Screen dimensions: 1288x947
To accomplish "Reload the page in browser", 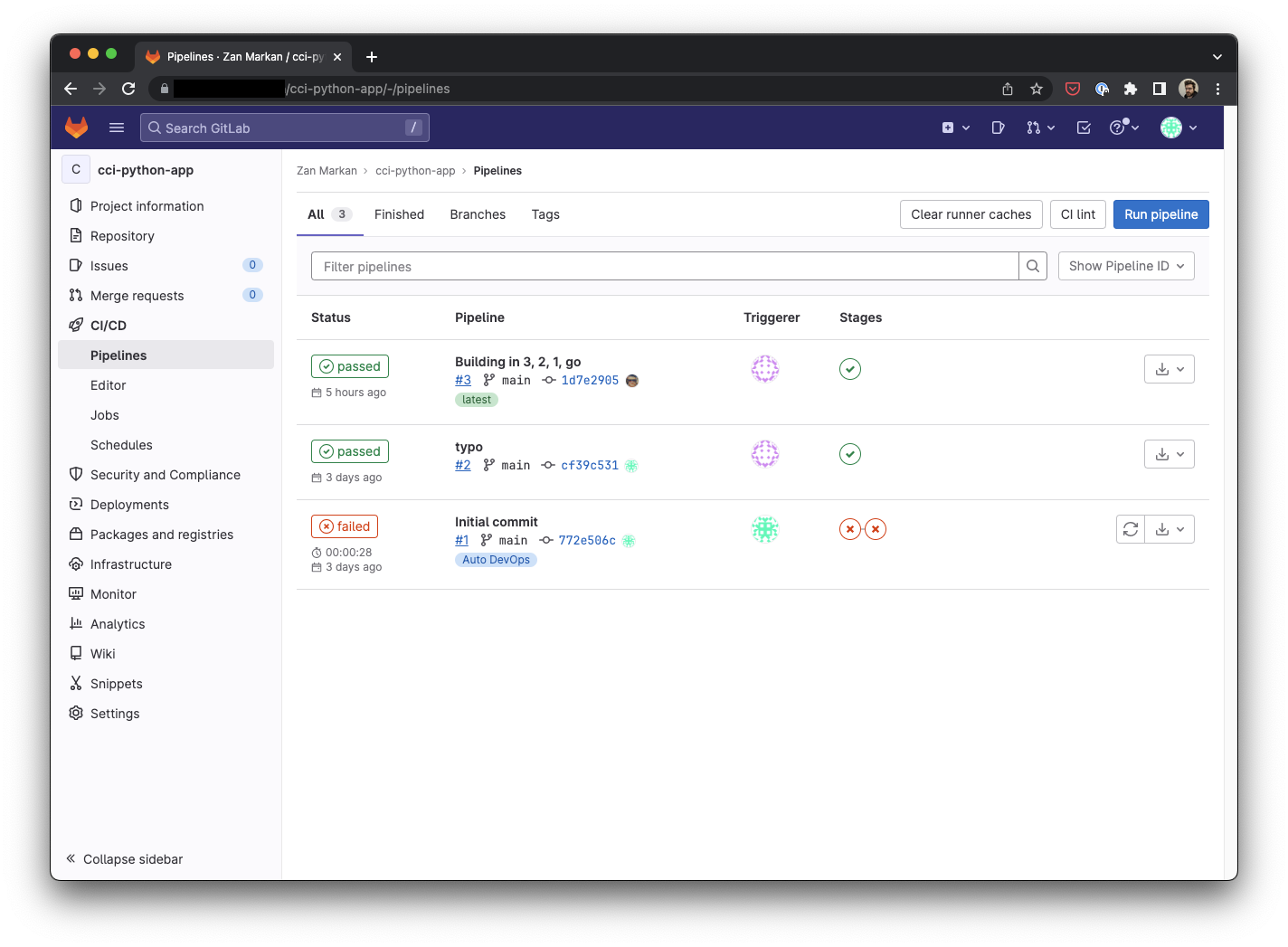I will pyautogui.click(x=128, y=89).
